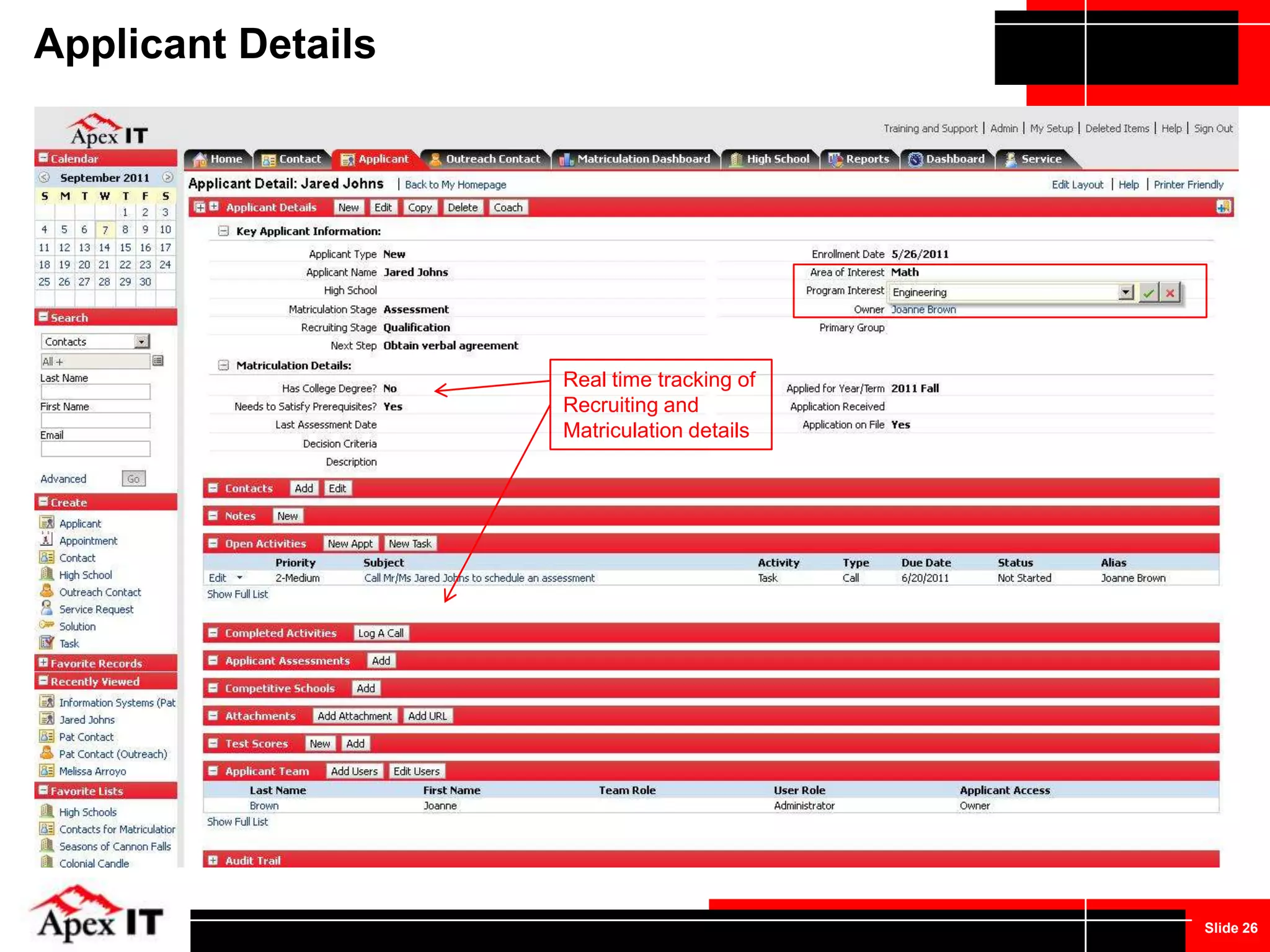This screenshot has width=1270, height=952.
Task: Collapse the Open Activities section
Action: pyautogui.click(x=213, y=544)
